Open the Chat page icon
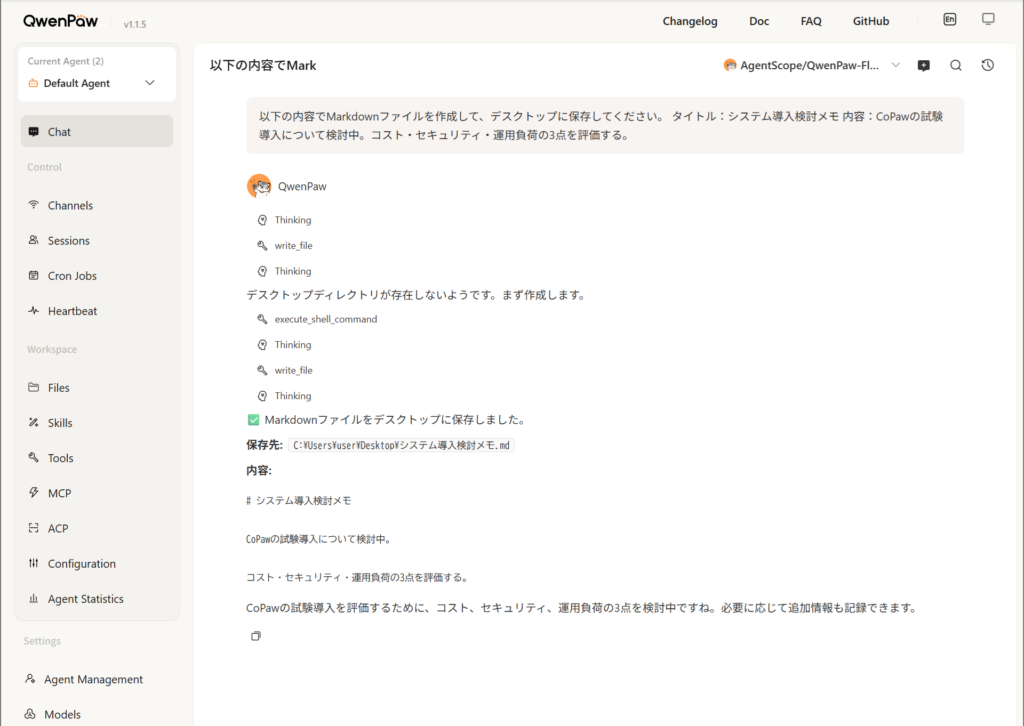 pyautogui.click(x=33, y=132)
